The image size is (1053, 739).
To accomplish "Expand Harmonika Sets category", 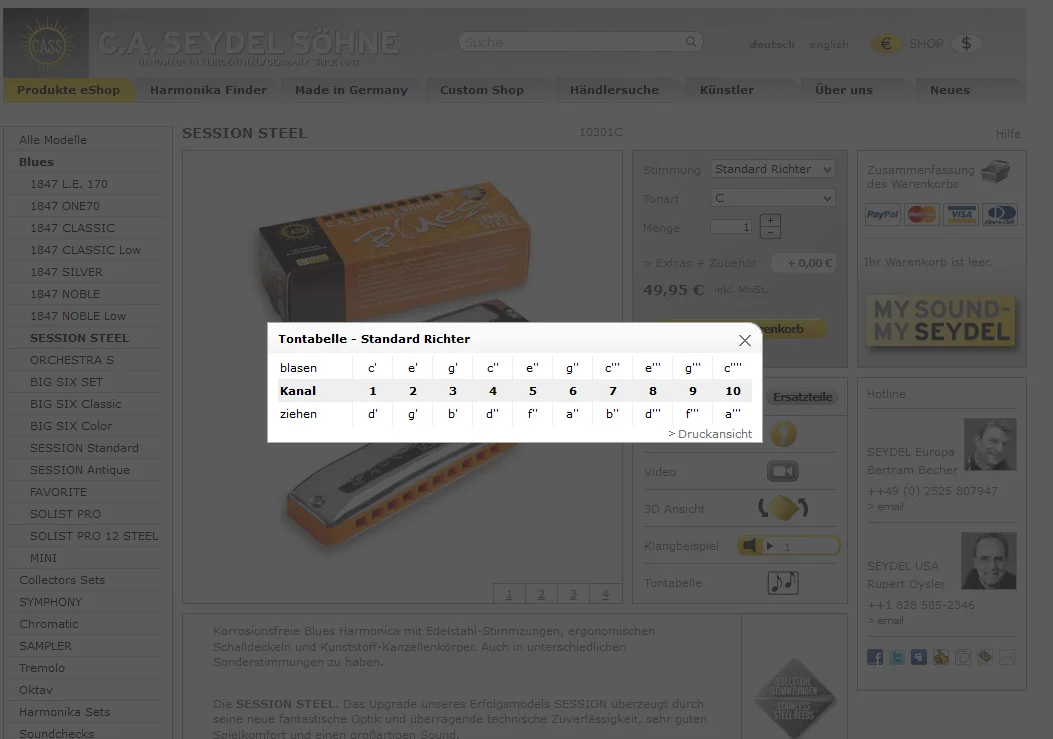I will coord(64,712).
